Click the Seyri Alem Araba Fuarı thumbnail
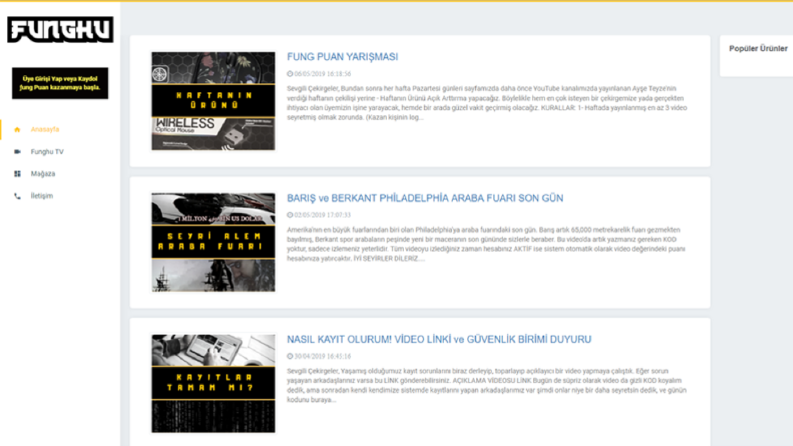 tap(213, 242)
